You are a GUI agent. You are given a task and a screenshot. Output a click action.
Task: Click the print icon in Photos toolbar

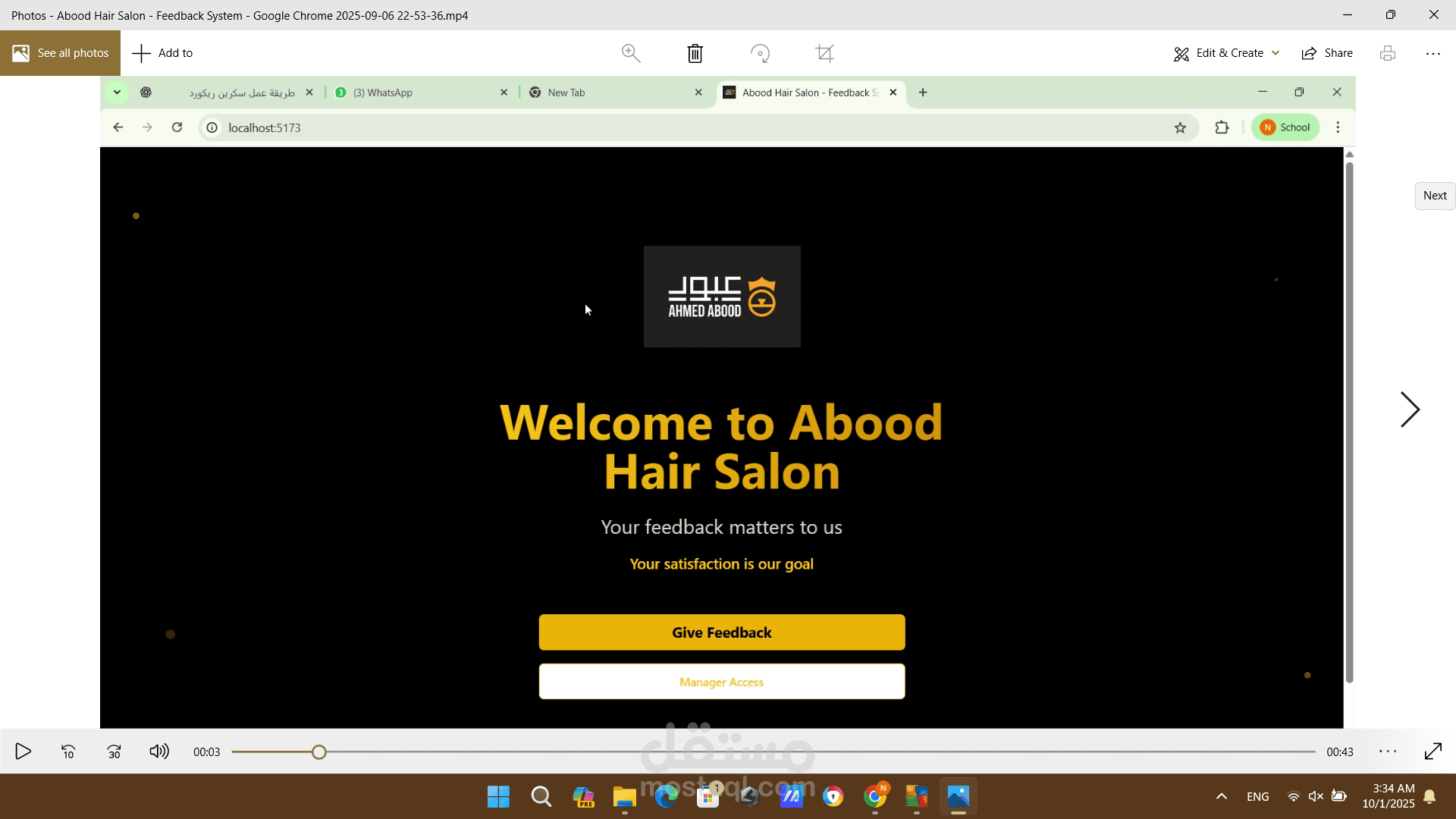point(1388,53)
